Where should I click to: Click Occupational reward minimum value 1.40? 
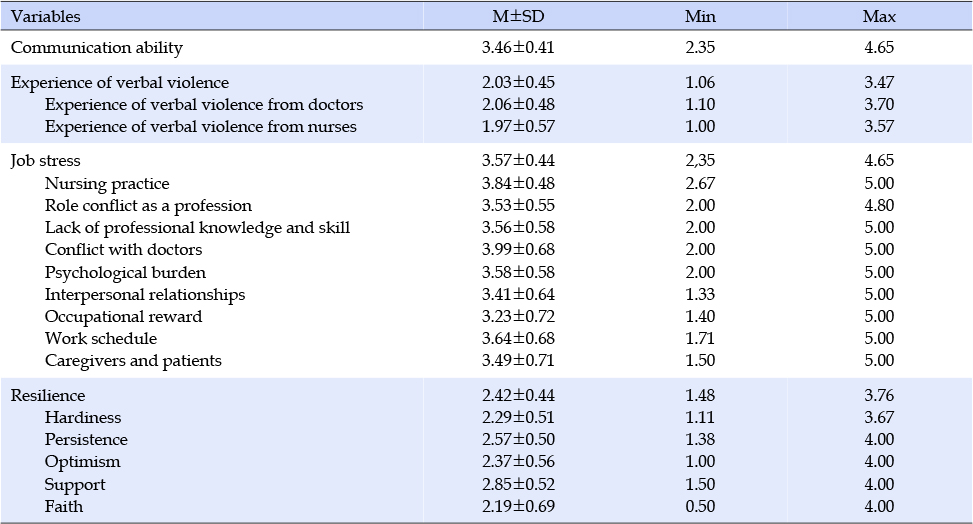point(700,317)
